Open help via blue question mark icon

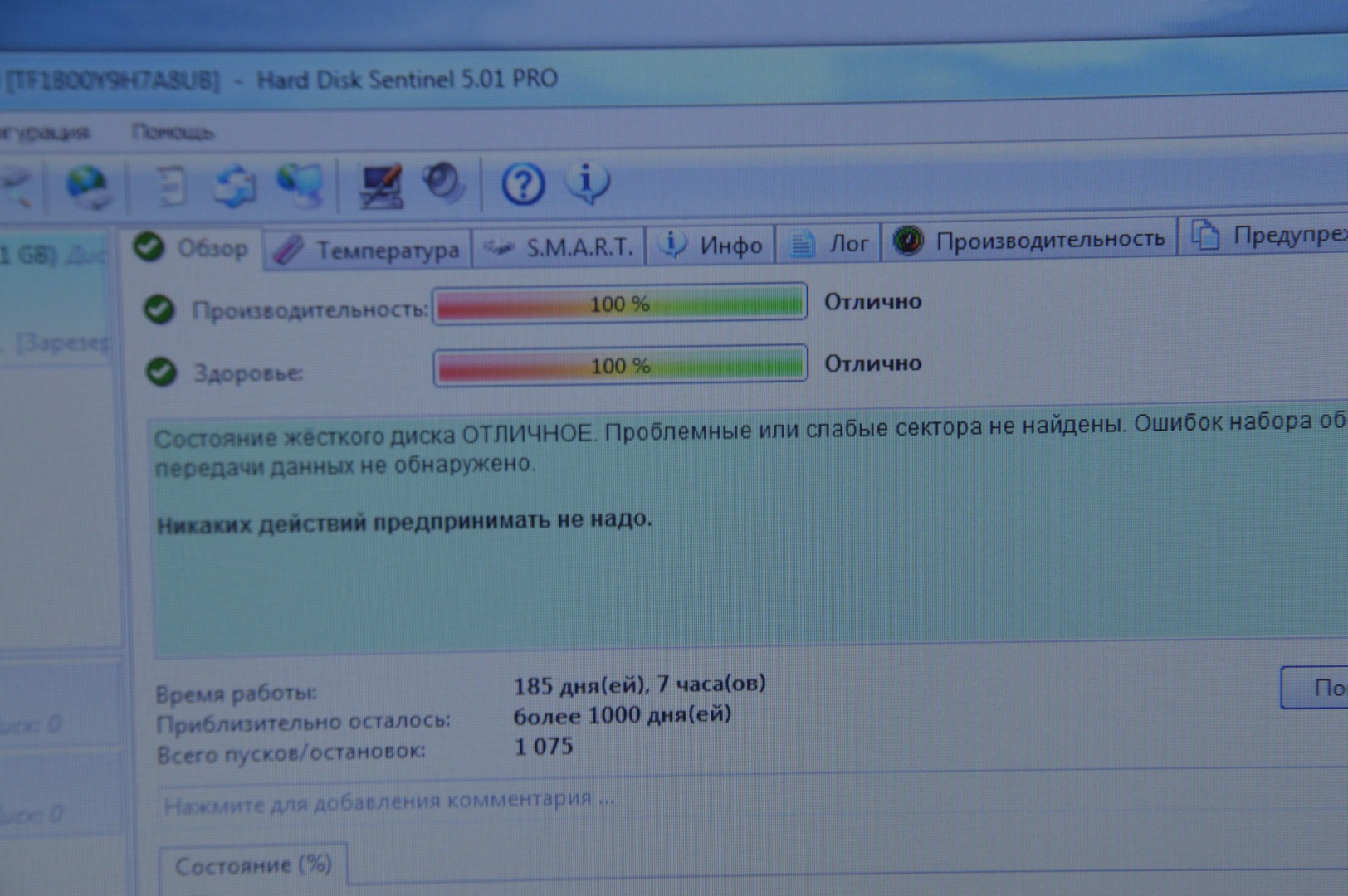point(523,183)
